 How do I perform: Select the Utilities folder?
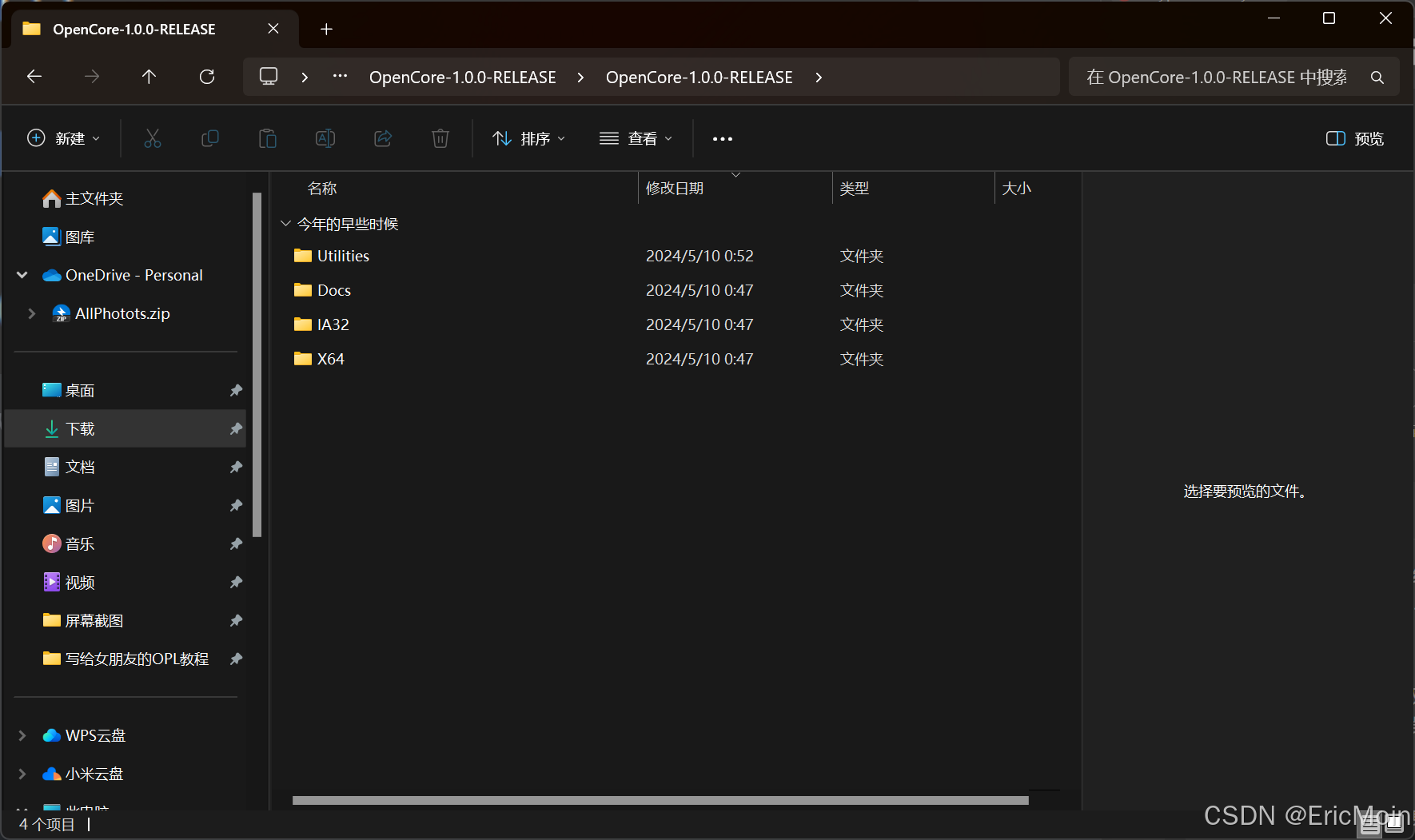343,256
